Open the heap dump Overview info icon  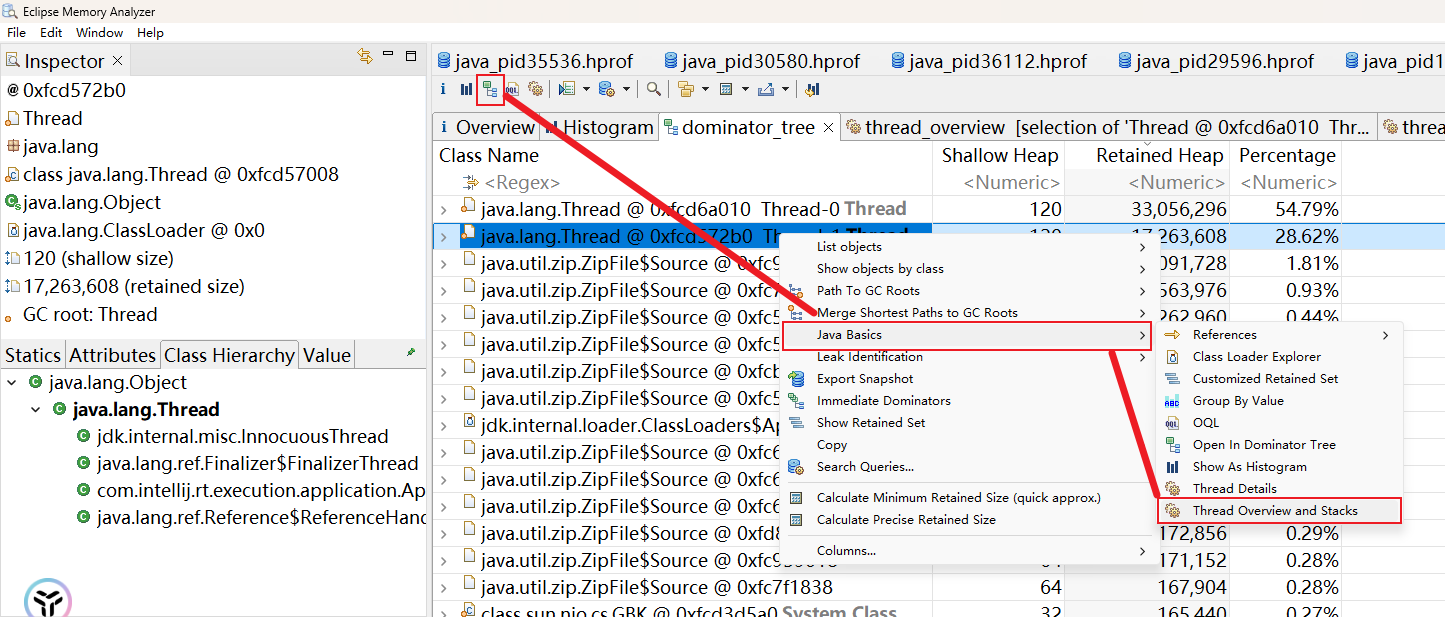[443, 89]
